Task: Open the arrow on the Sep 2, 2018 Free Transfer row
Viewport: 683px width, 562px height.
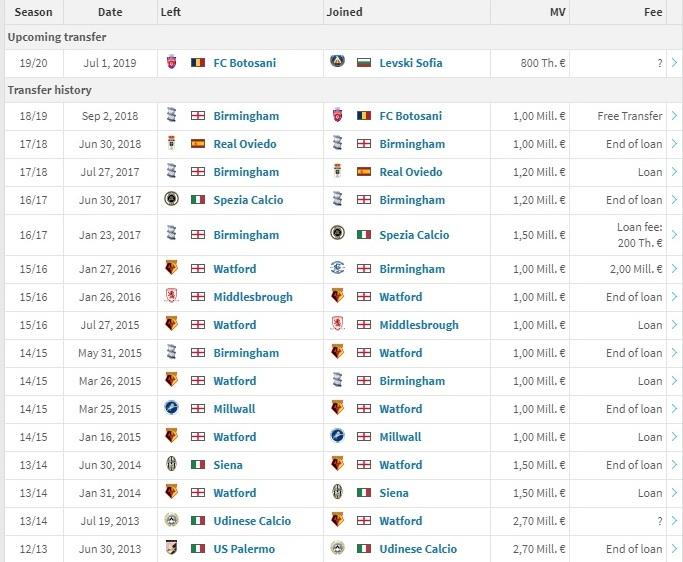Action: (x=674, y=116)
